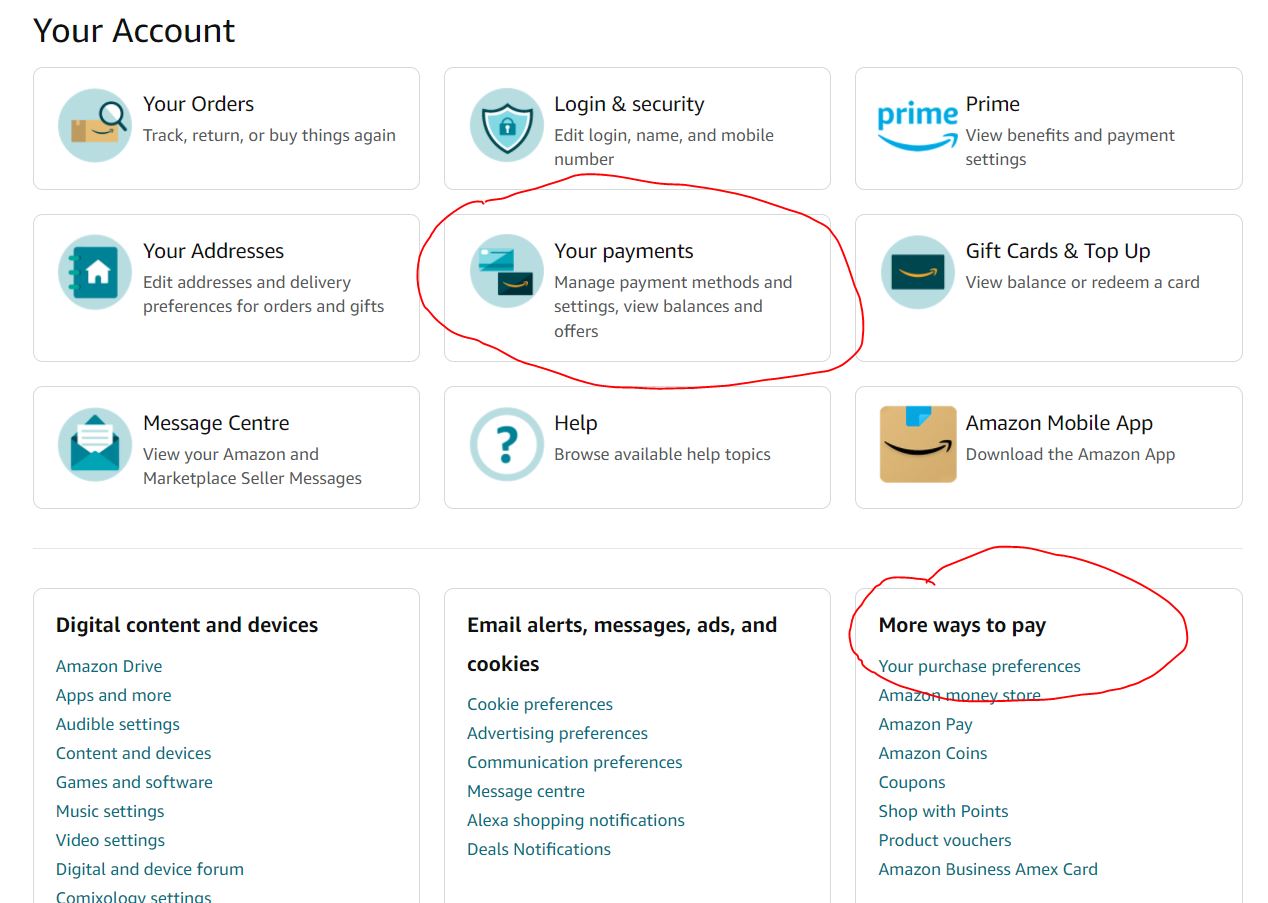Click the Gift Cards icon
Image resolution: width=1268 pixels, height=903 pixels.
pos(917,272)
